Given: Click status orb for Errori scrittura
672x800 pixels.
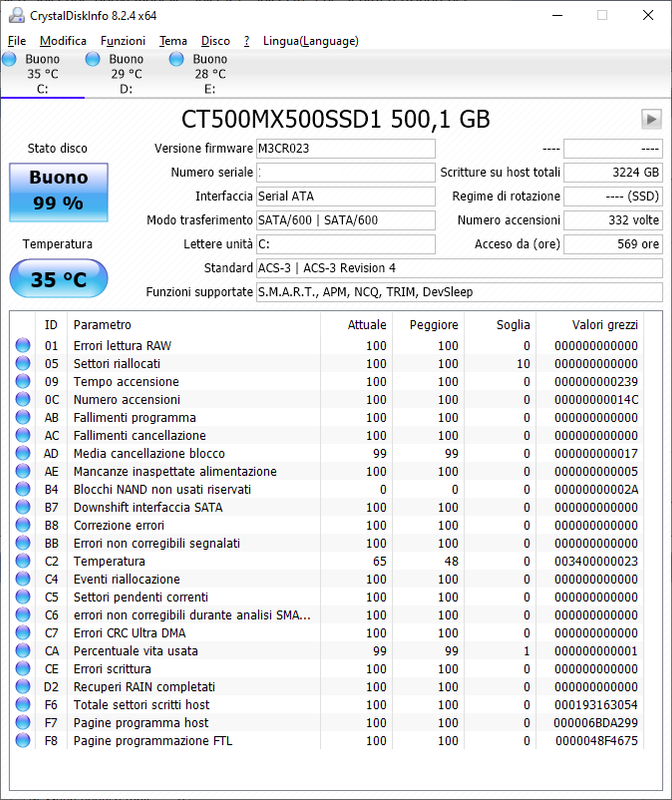Looking at the screenshot, I should 23,668.
